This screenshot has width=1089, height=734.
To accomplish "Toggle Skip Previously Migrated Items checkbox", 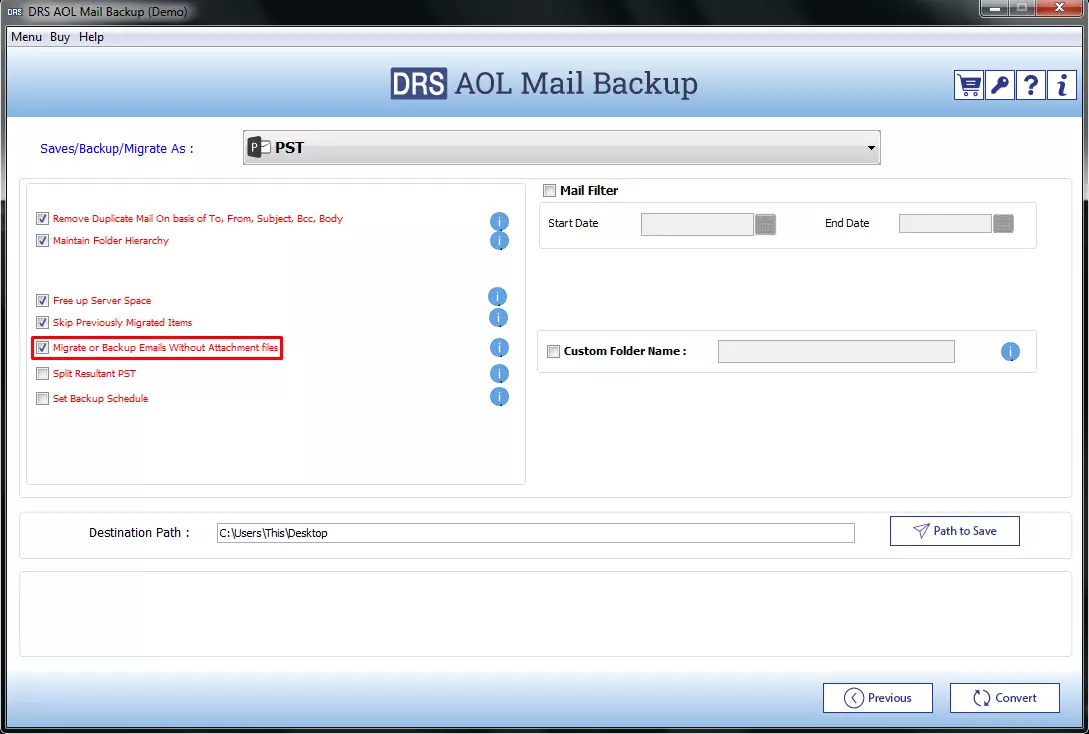I will click(42, 322).
